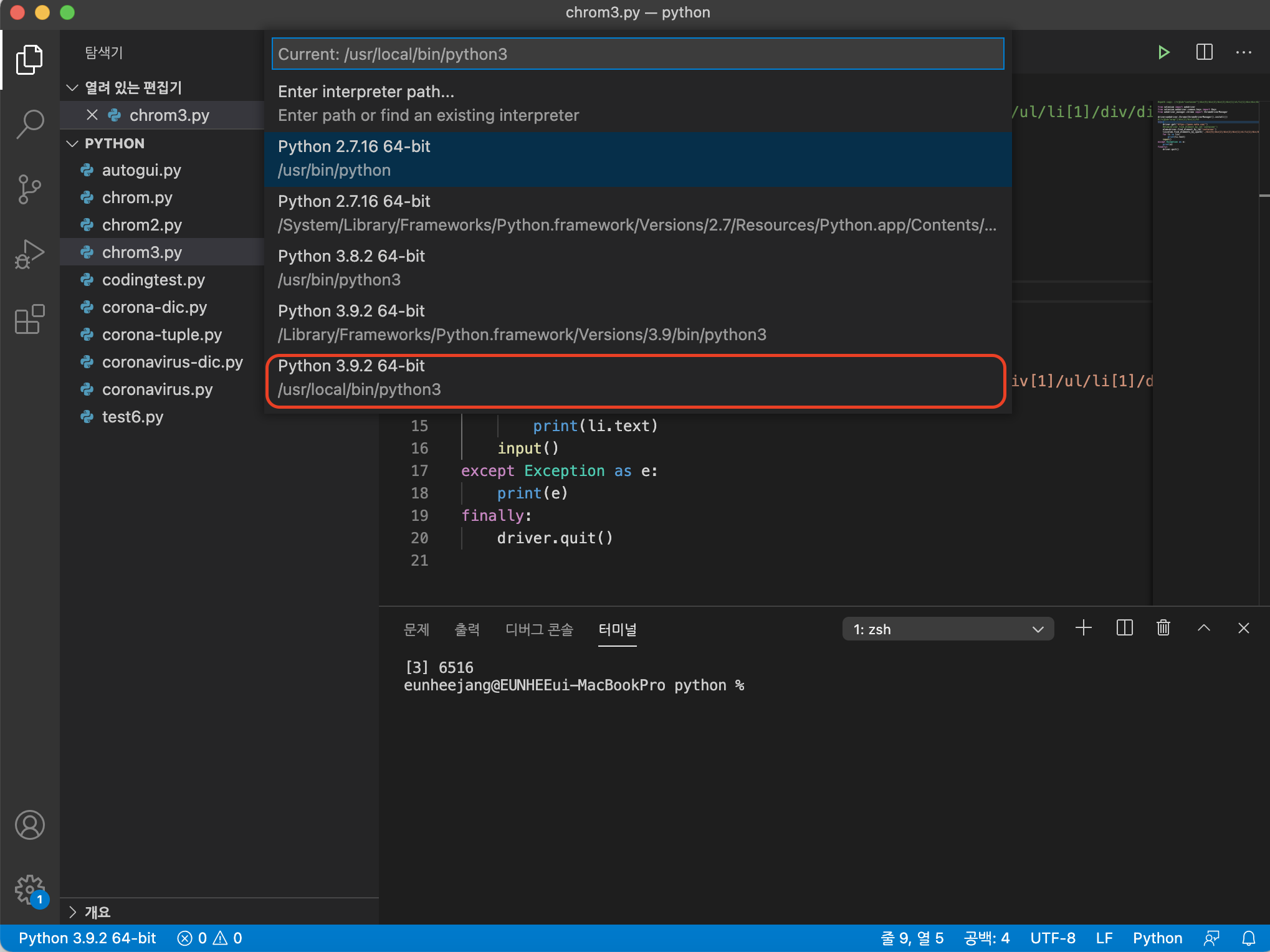Select Python 3.8.2 64-bit /usr/bin/python3 interpreter

[x=637, y=268]
